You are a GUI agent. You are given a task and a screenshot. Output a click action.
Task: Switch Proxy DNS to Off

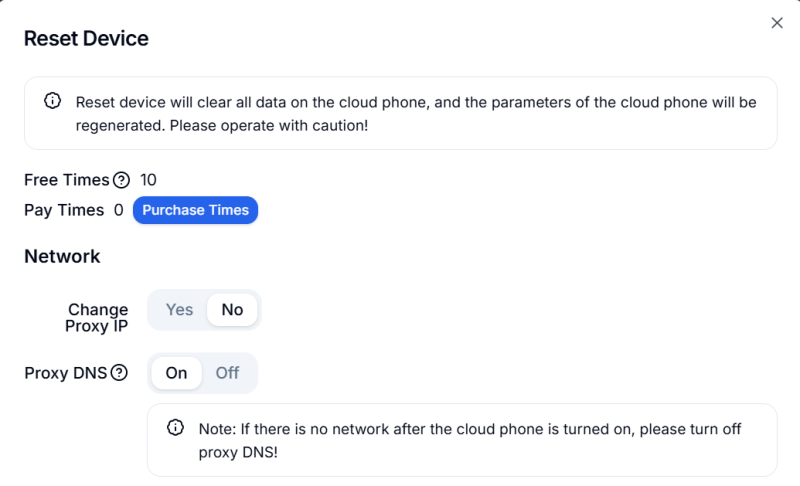point(228,373)
